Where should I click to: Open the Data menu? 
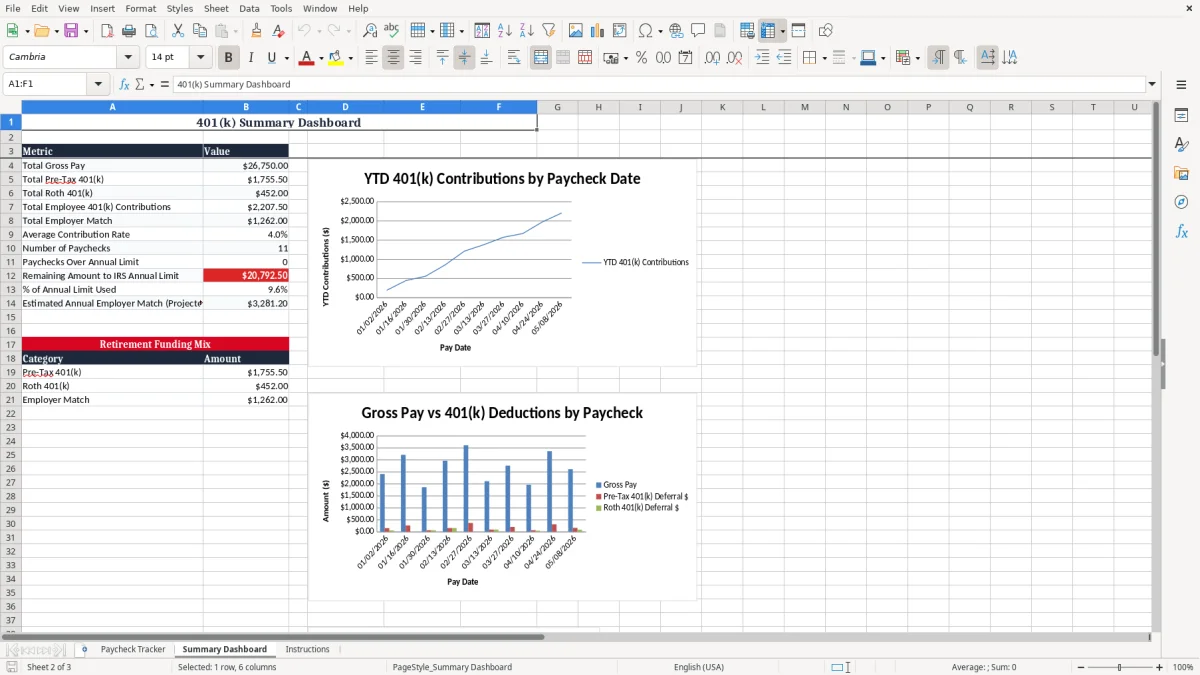[x=249, y=8]
